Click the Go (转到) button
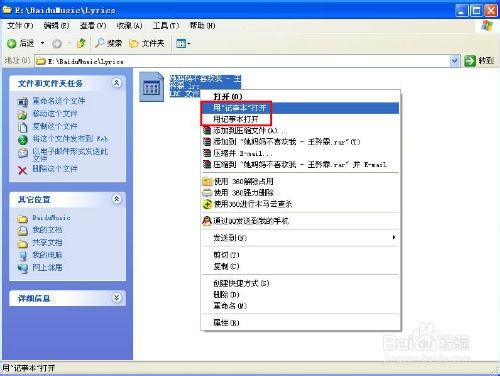 [x=479, y=61]
